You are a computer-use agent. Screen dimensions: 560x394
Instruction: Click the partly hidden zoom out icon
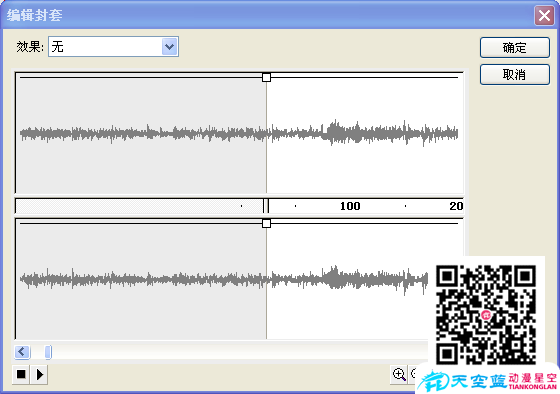point(413,374)
